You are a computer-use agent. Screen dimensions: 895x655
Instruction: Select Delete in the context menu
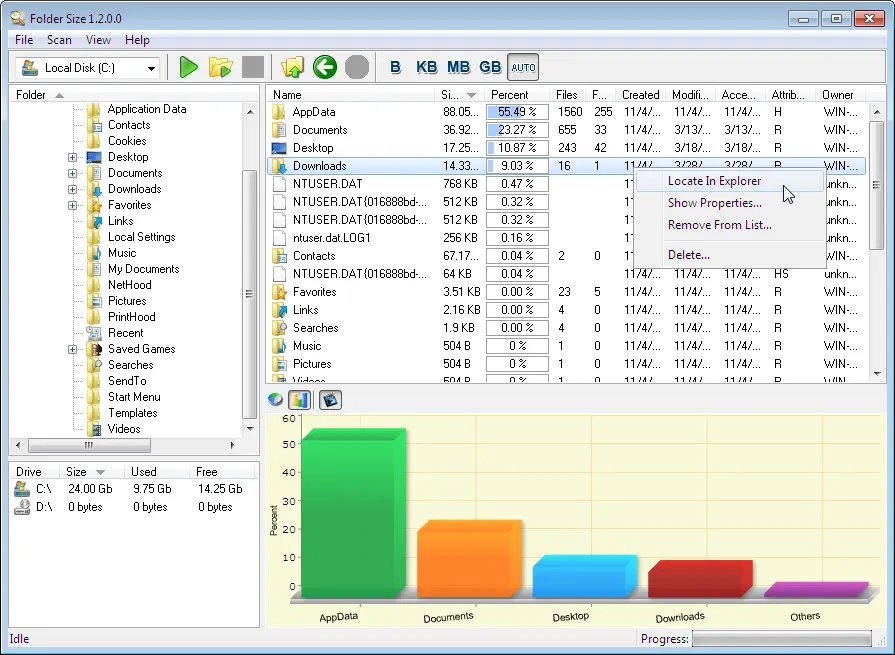[x=688, y=254]
